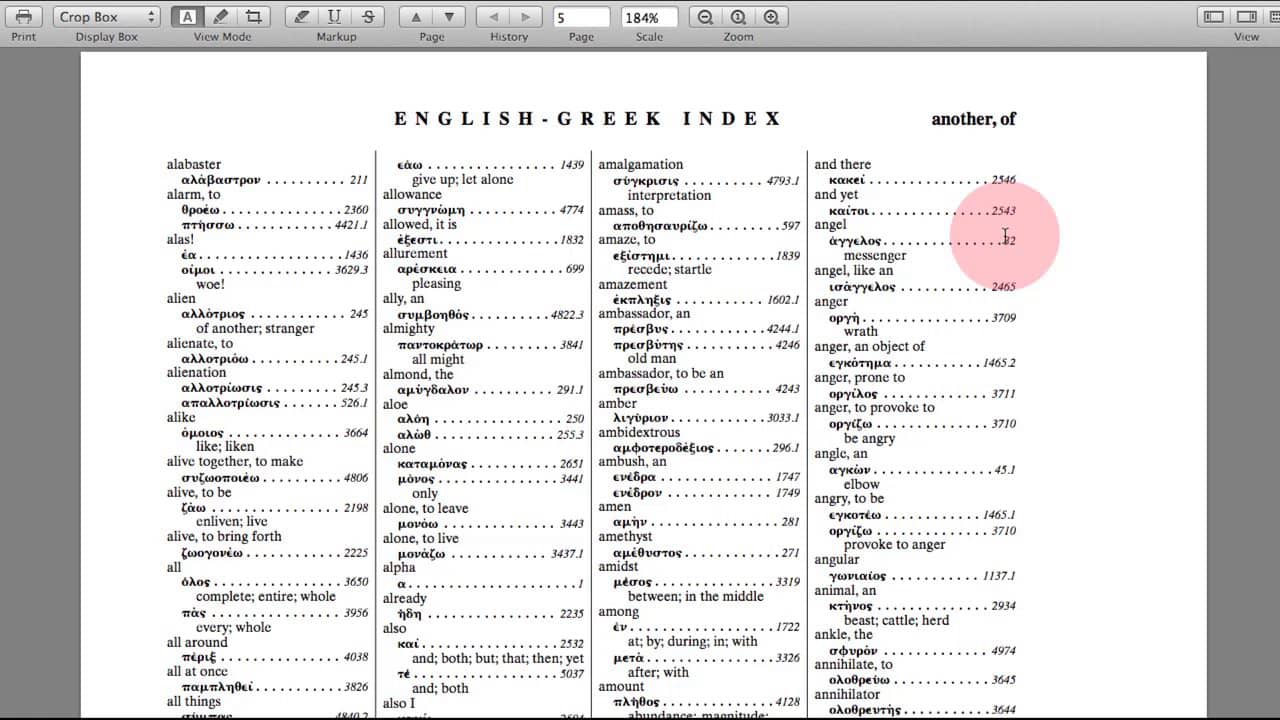The width and height of the screenshot is (1280, 720).
Task: Click the 'allowed, it is' entry
Action: click(x=419, y=225)
